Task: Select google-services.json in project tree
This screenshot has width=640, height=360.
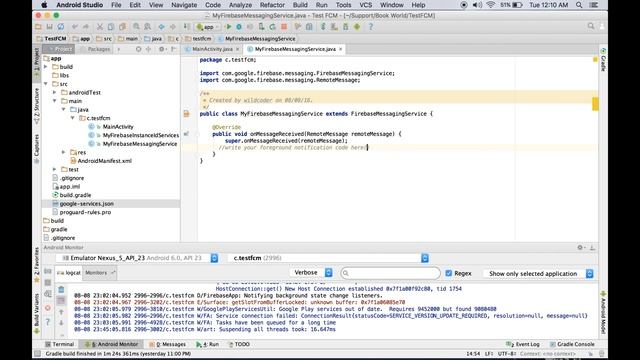Action: tap(87, 204)
